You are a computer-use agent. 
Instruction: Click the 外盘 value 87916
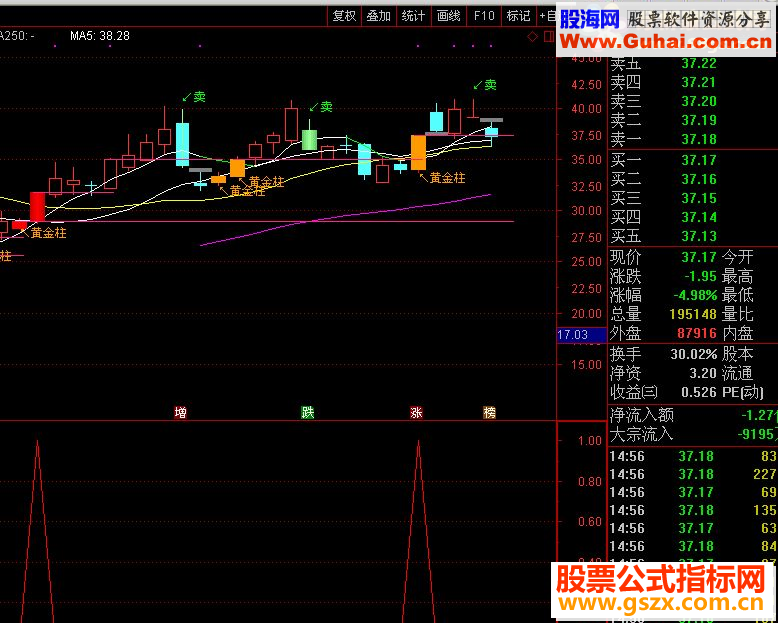697,333
